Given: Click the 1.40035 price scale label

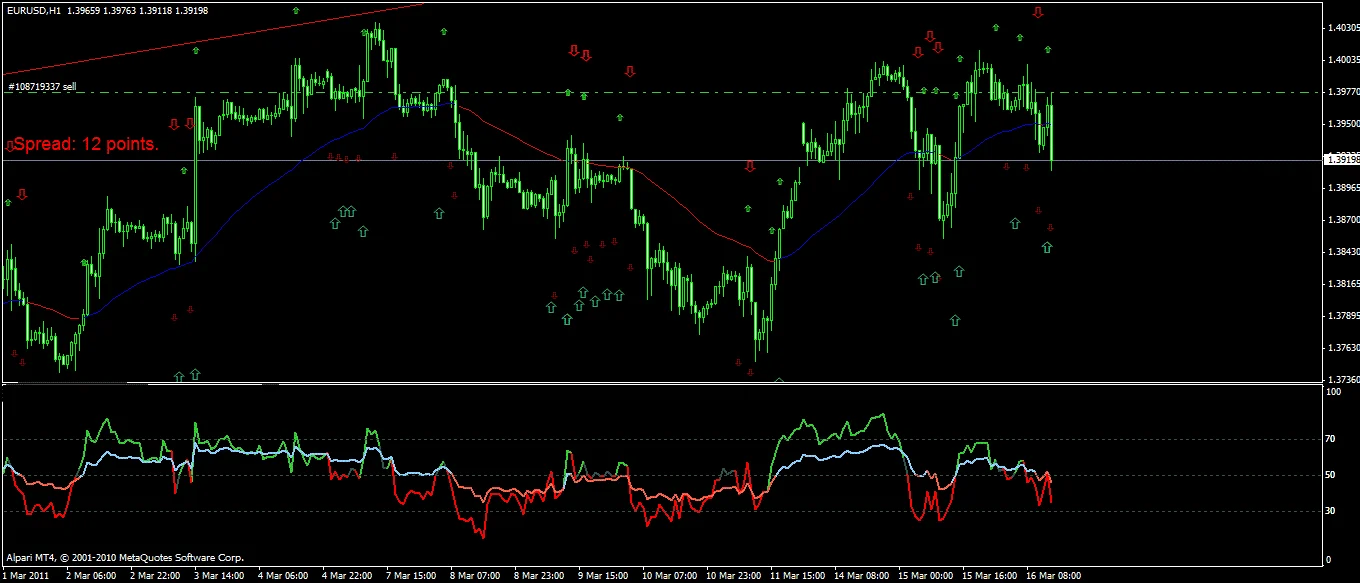Looking at the screenshot, I should tap(1343, 60).
